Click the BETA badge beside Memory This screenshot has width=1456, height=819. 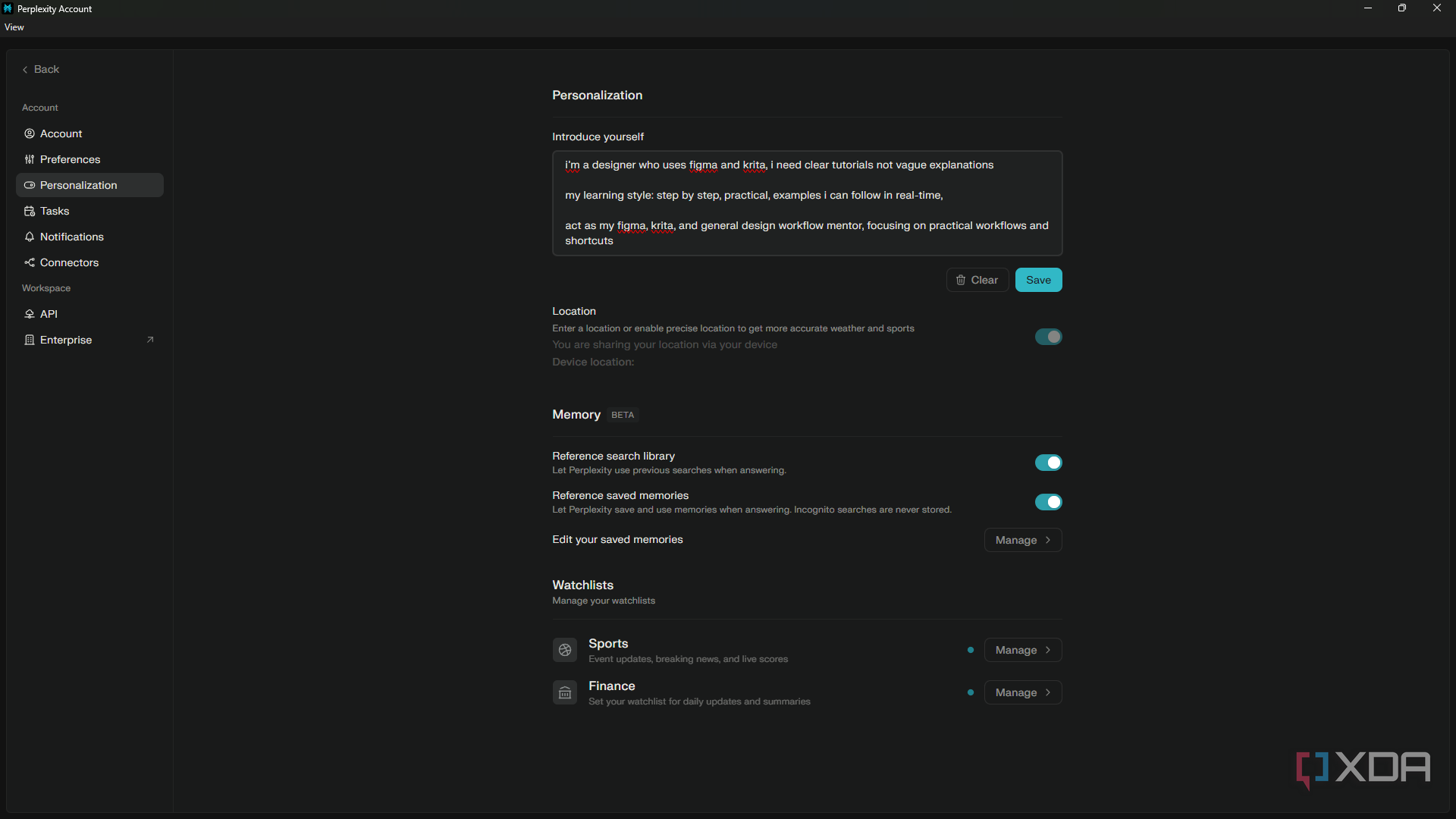coord(623,415)
